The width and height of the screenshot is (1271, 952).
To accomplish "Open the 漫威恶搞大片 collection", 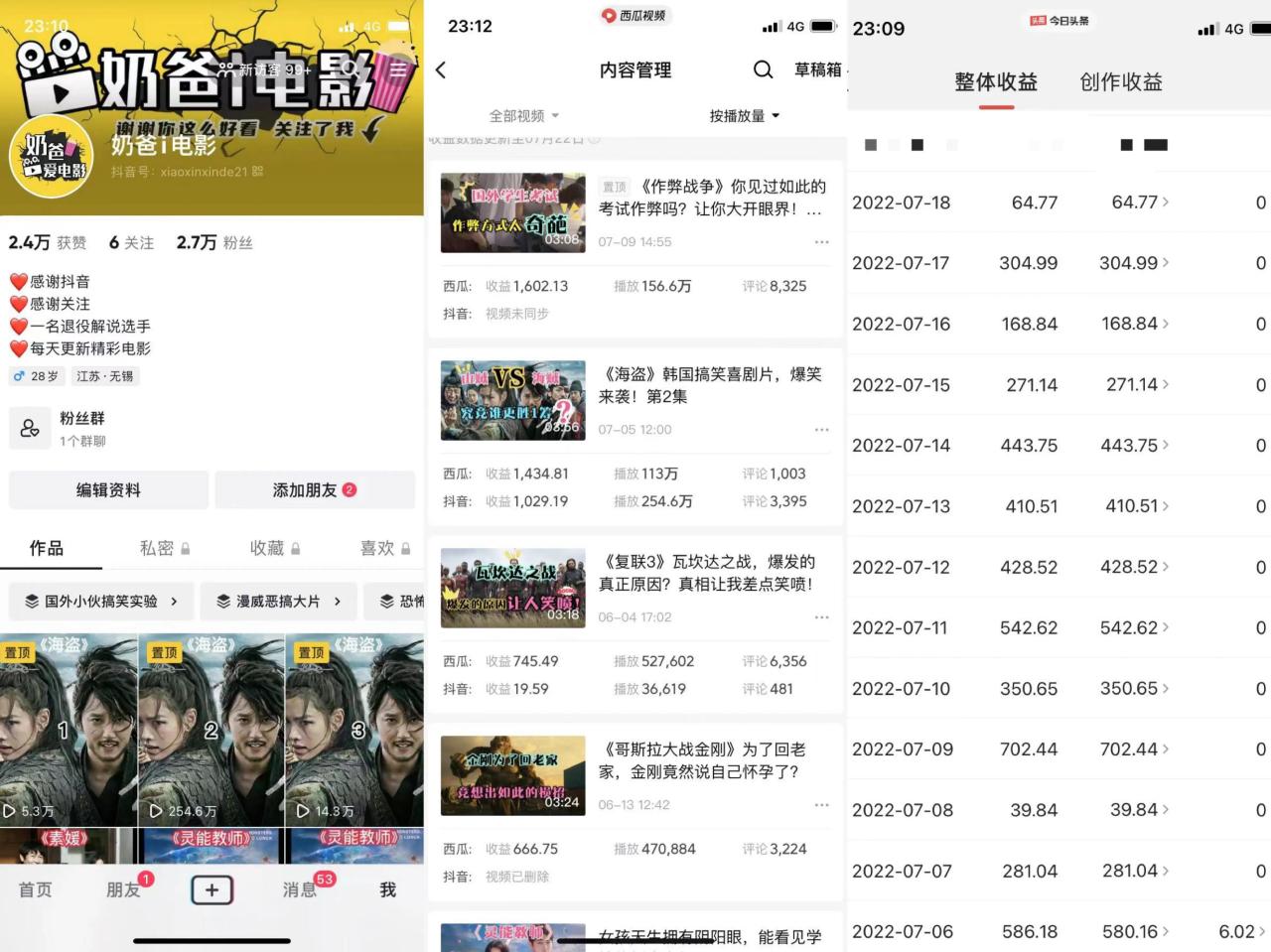I will point(279,602).
